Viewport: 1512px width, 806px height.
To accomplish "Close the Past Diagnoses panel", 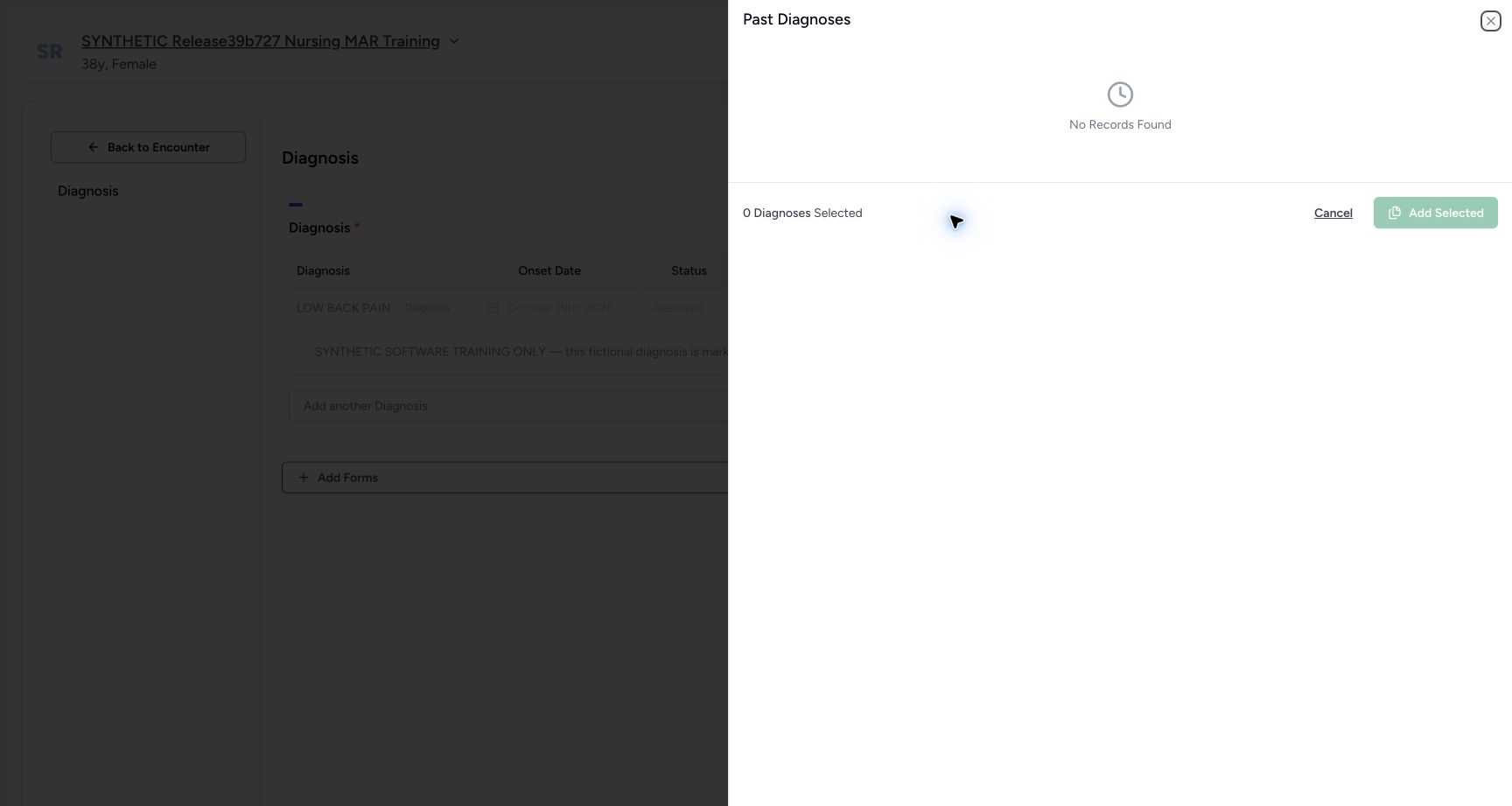I will (1490, 21).
